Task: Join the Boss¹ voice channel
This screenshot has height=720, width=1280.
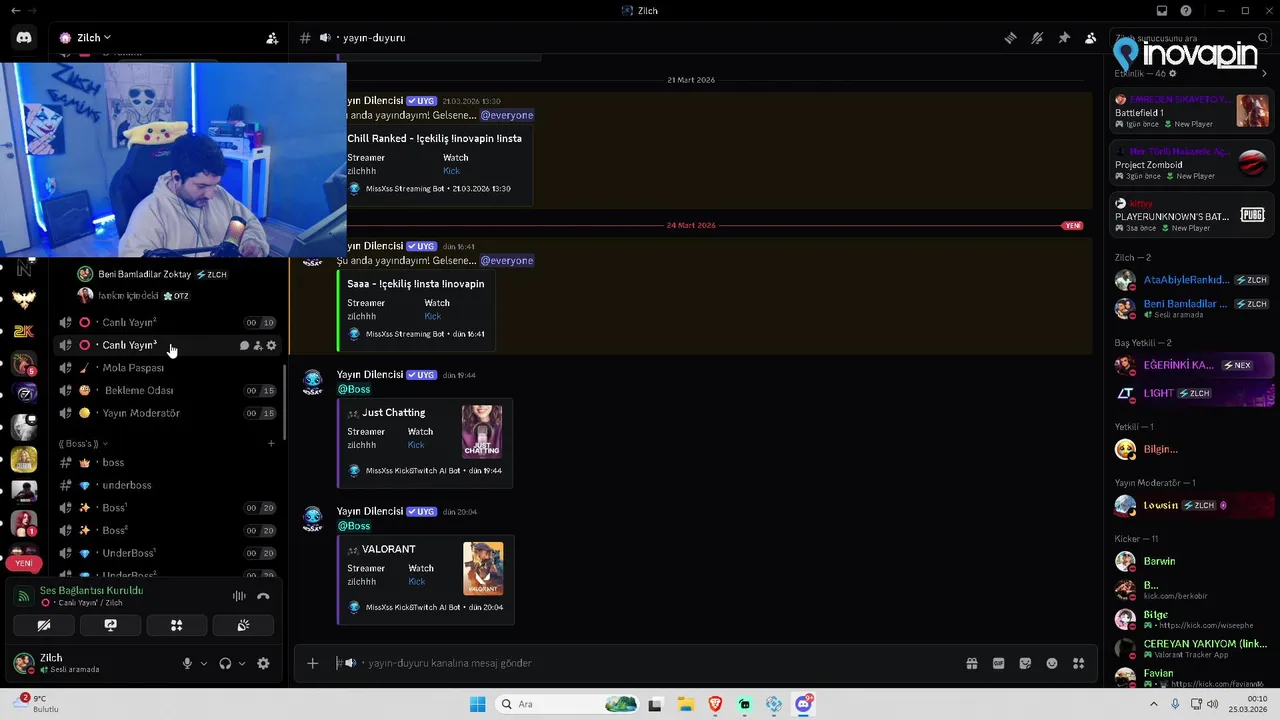Action: pos(165,508)
